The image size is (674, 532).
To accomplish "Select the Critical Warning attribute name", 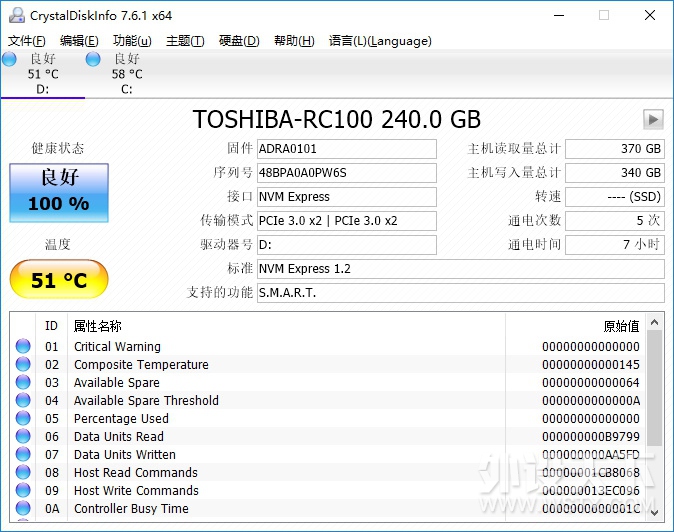I will pos(117,346).
